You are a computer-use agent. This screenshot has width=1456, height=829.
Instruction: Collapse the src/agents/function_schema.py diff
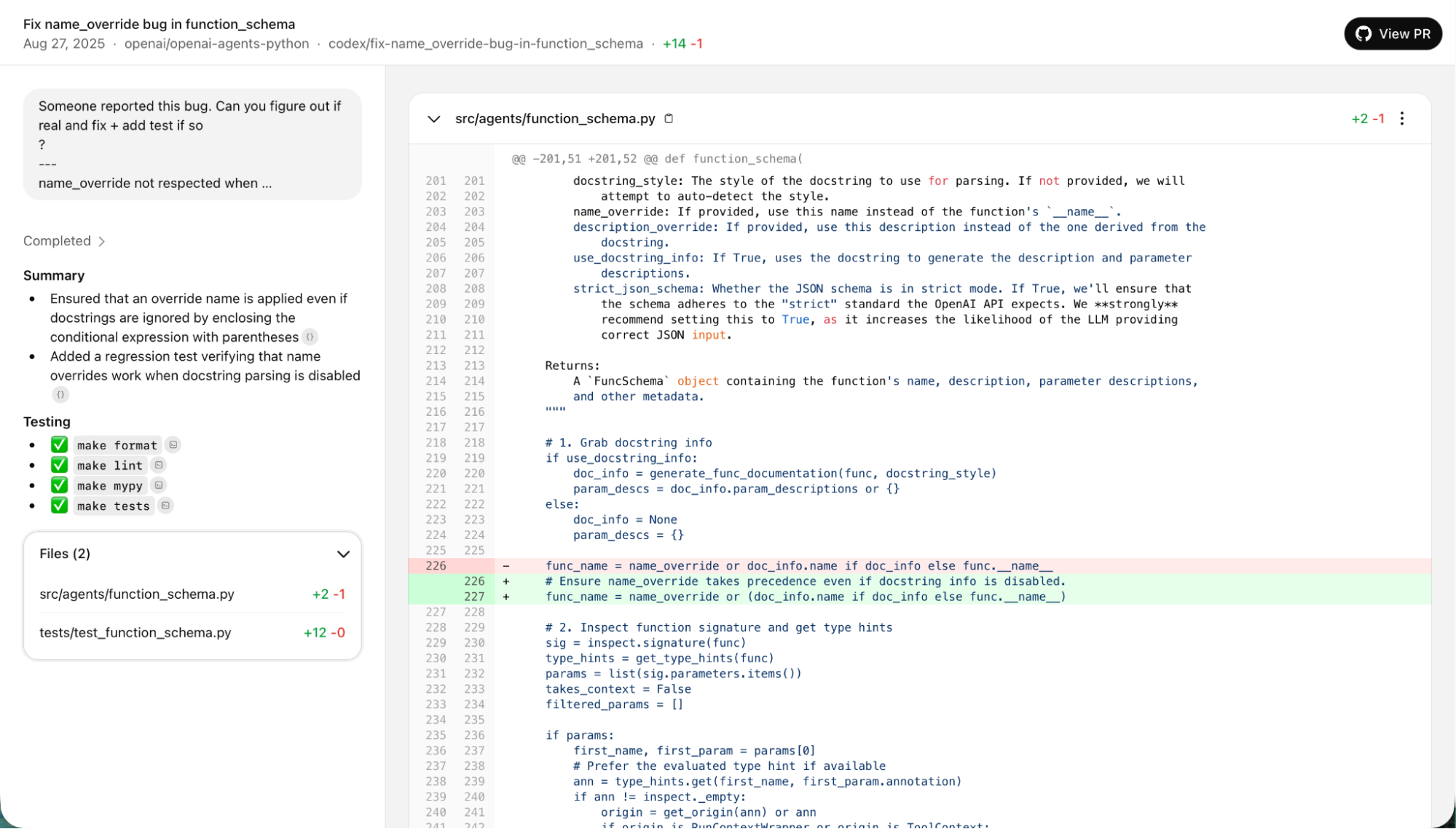(x=434, y=119)
